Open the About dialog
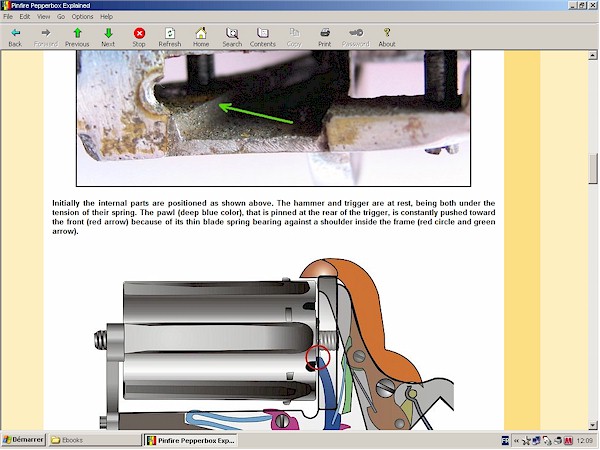600x450 pixels. [x=387, y=37]
